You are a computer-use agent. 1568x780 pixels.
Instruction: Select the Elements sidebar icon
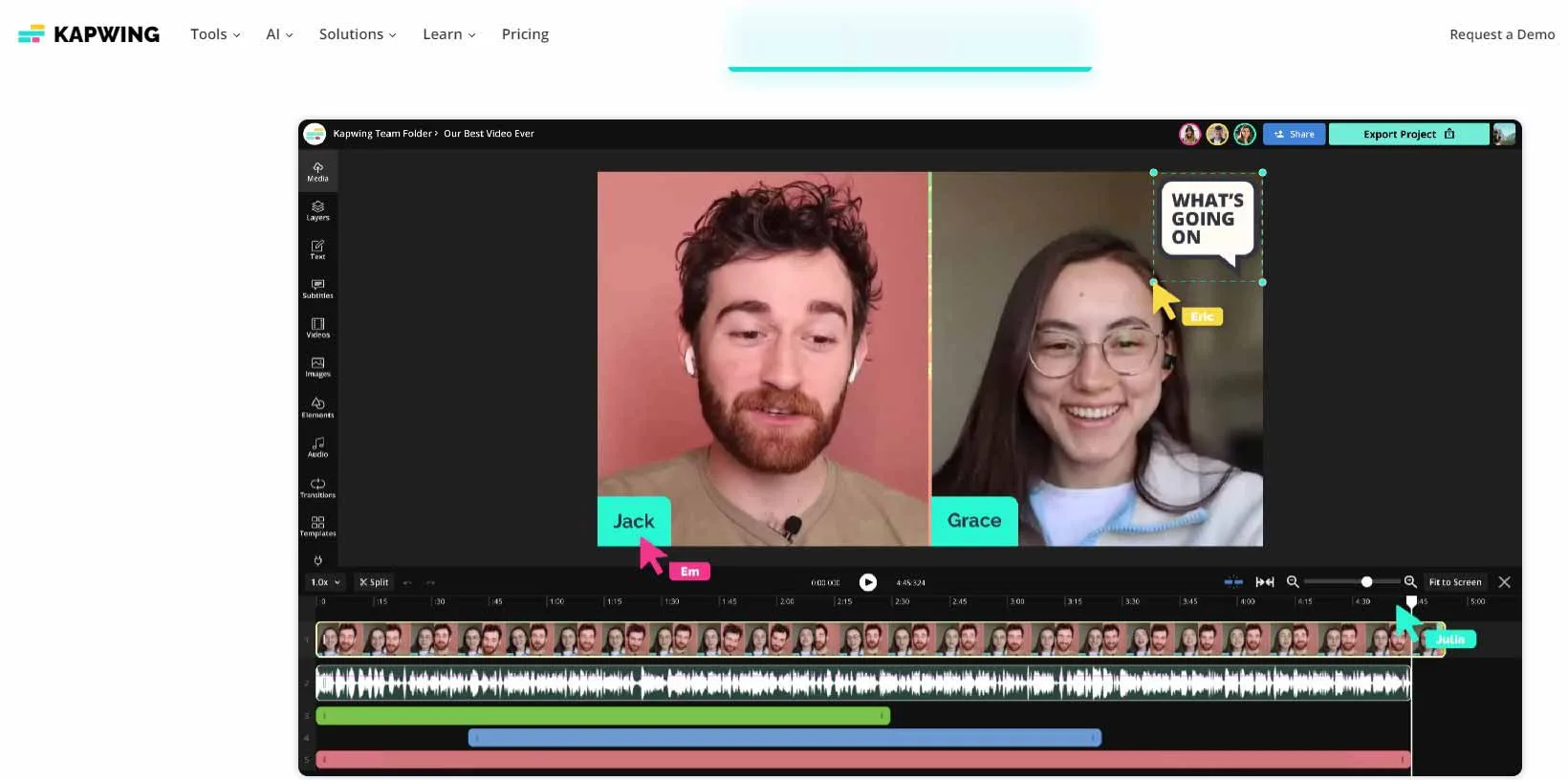point(317,407)
